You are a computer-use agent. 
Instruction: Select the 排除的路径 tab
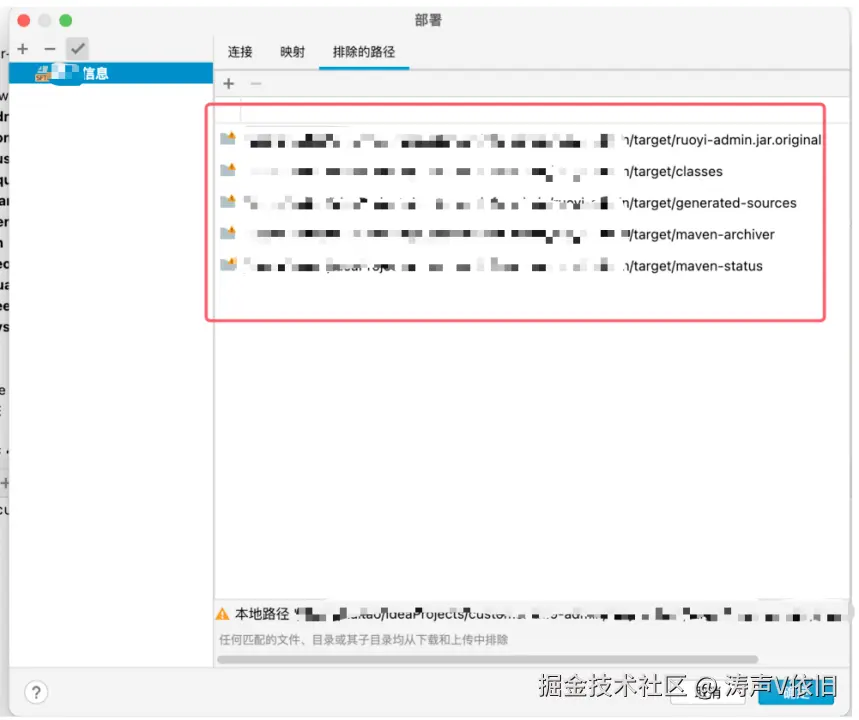[362, 51]
